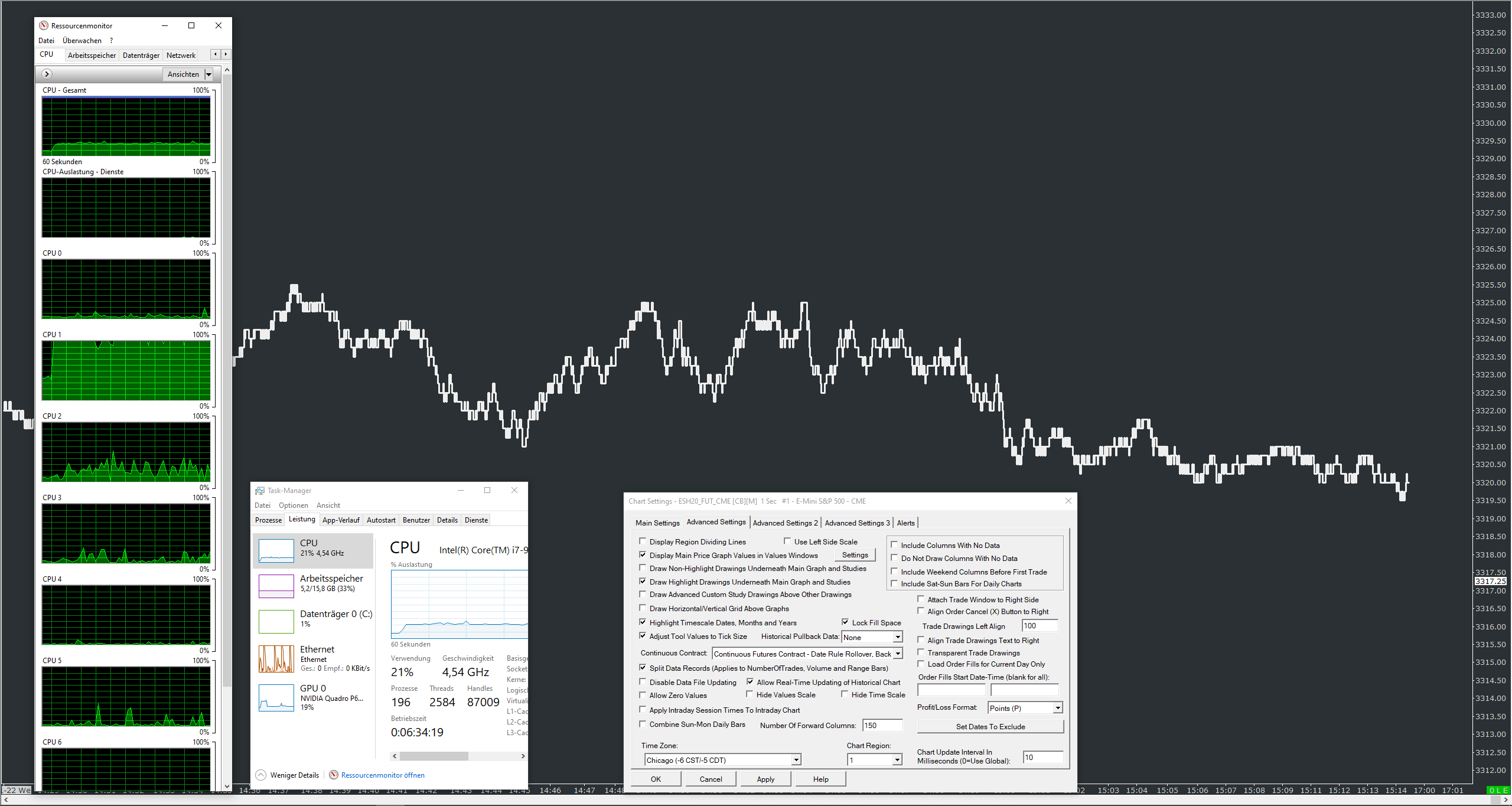Open Historical Pullback Data dropdown
The image size is (1512, 806).
tap(897, 637)
